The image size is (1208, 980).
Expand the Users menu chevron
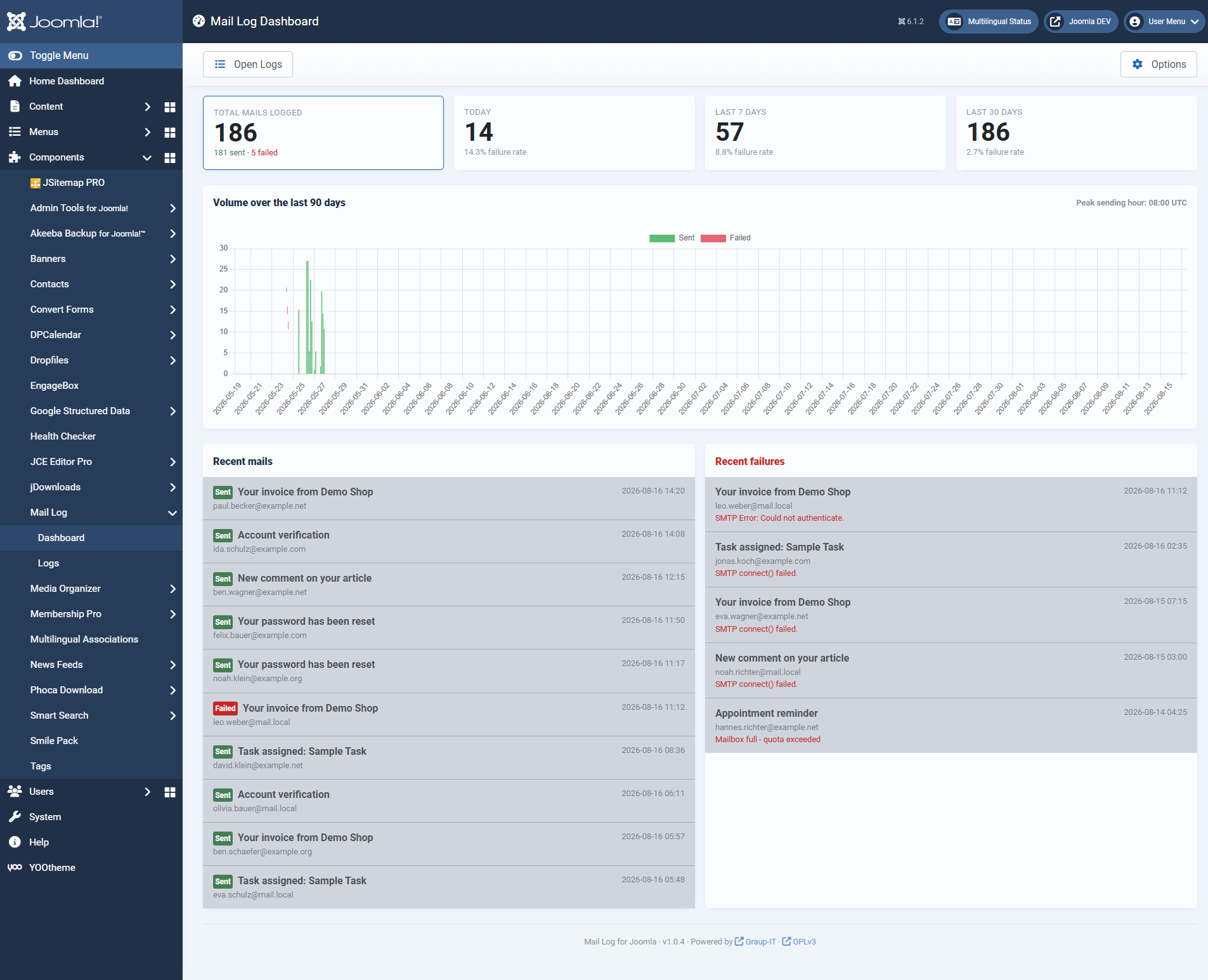148,792
